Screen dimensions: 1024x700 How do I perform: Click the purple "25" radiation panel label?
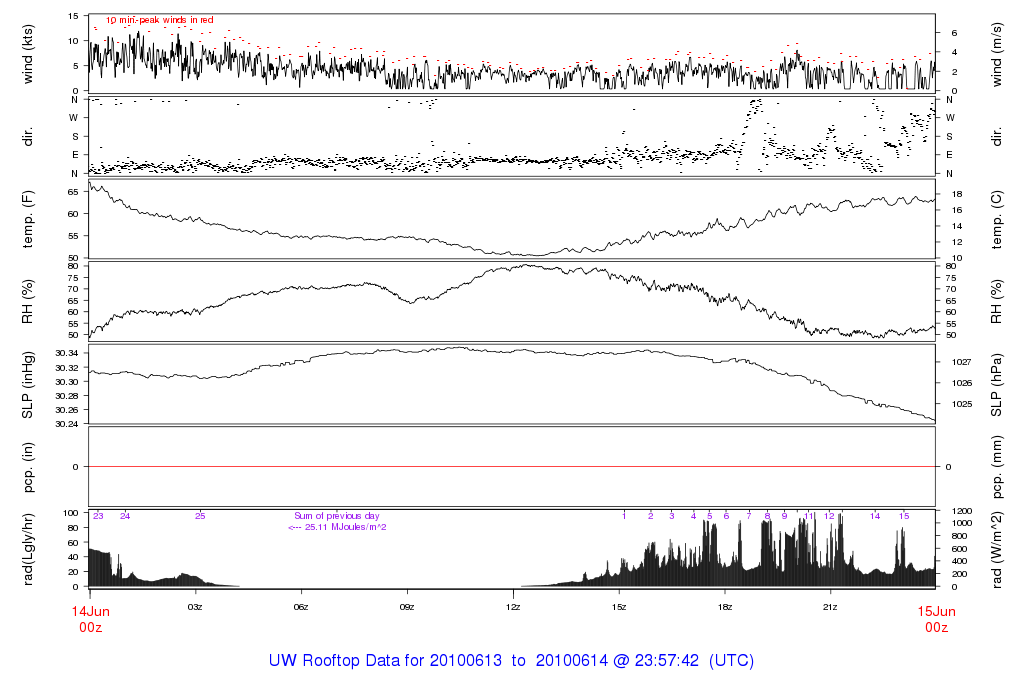pos(200,516)
